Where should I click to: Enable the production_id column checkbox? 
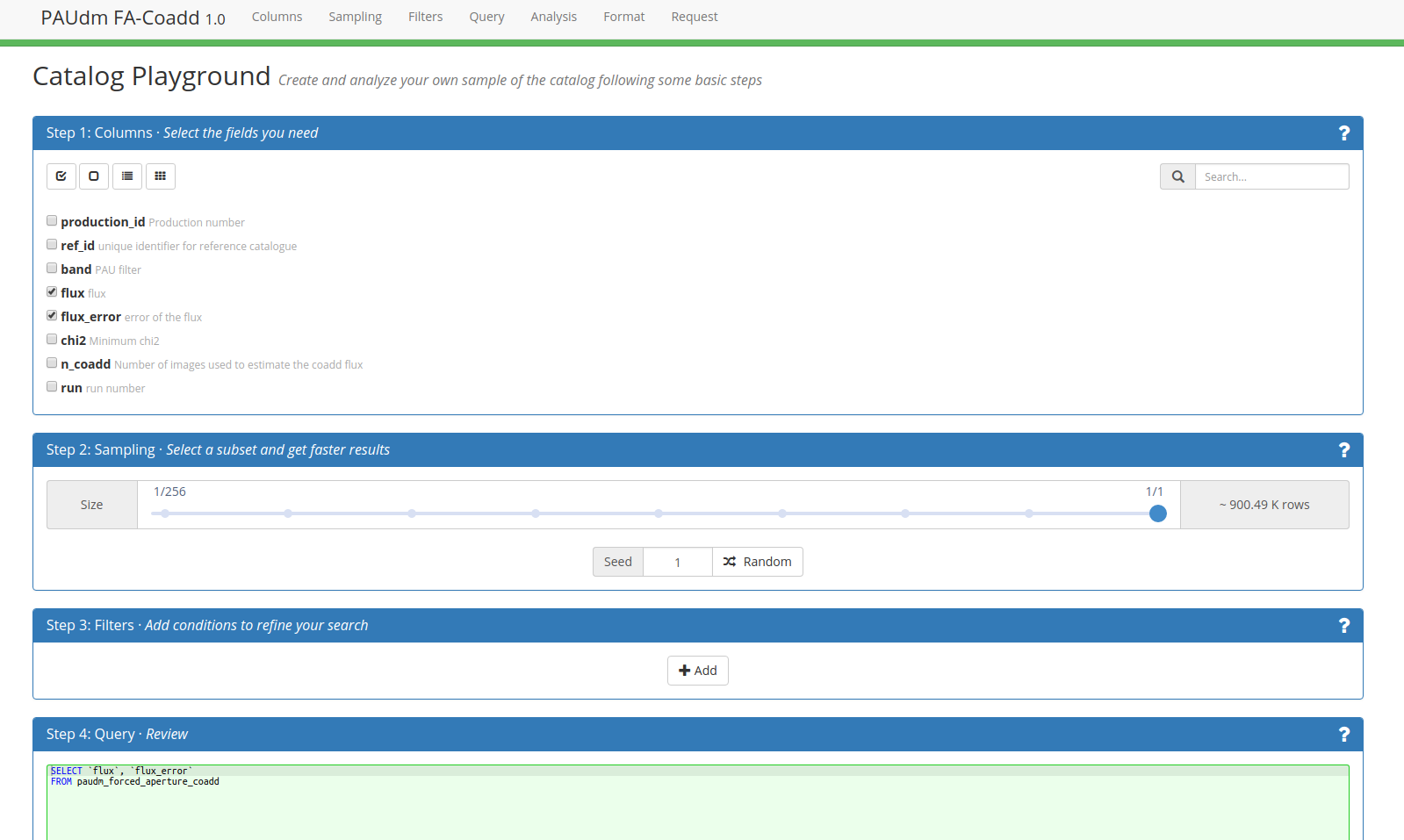(x=52, y=221)
